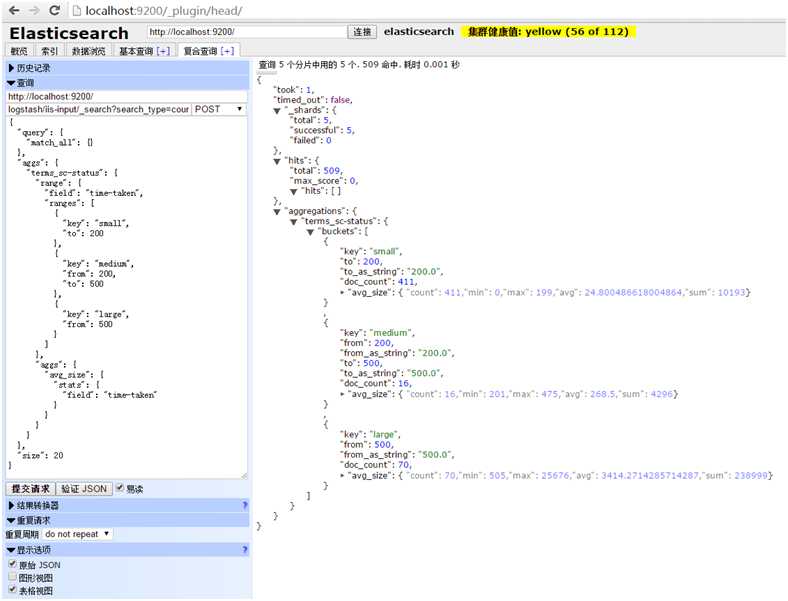Toggle the 原始 JSON display checkbox

(x=13, y=564)
